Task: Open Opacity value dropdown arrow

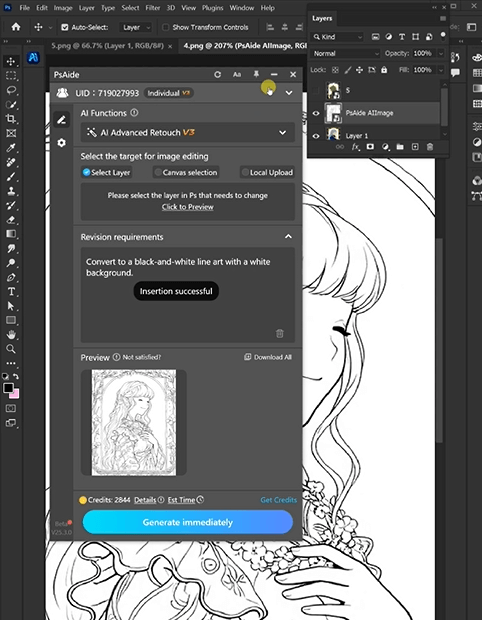Action: [441, 53]
